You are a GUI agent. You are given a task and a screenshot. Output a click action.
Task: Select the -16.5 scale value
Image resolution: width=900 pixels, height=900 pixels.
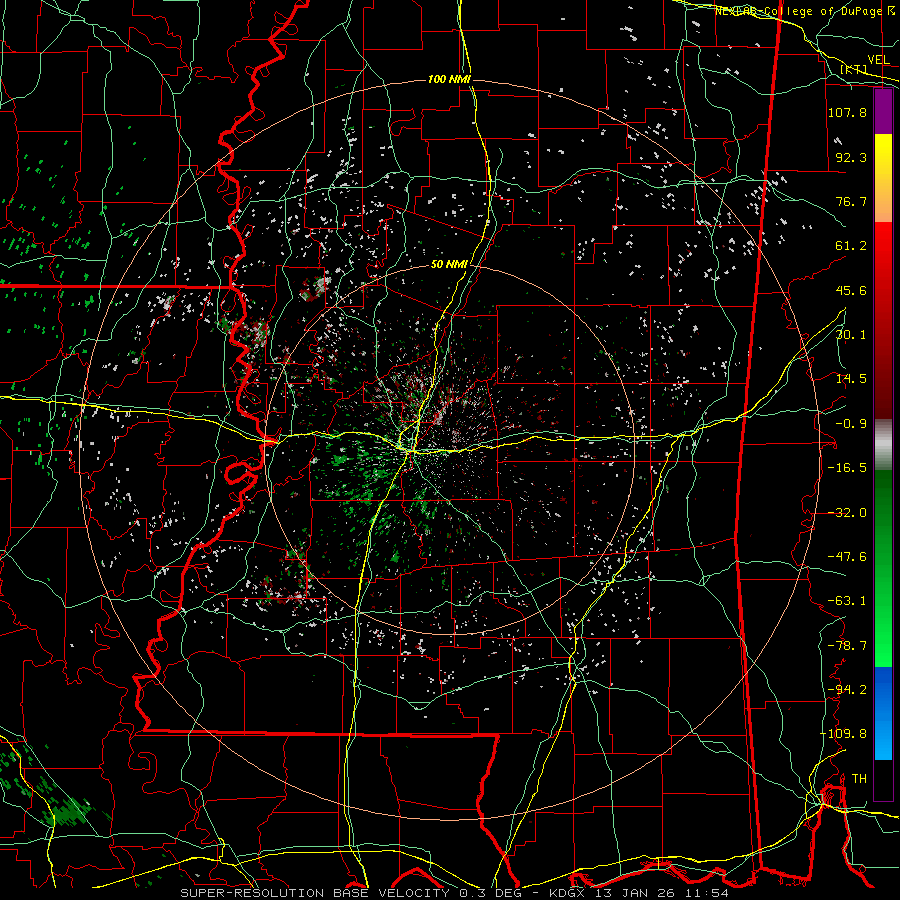[x=847, y=468]
